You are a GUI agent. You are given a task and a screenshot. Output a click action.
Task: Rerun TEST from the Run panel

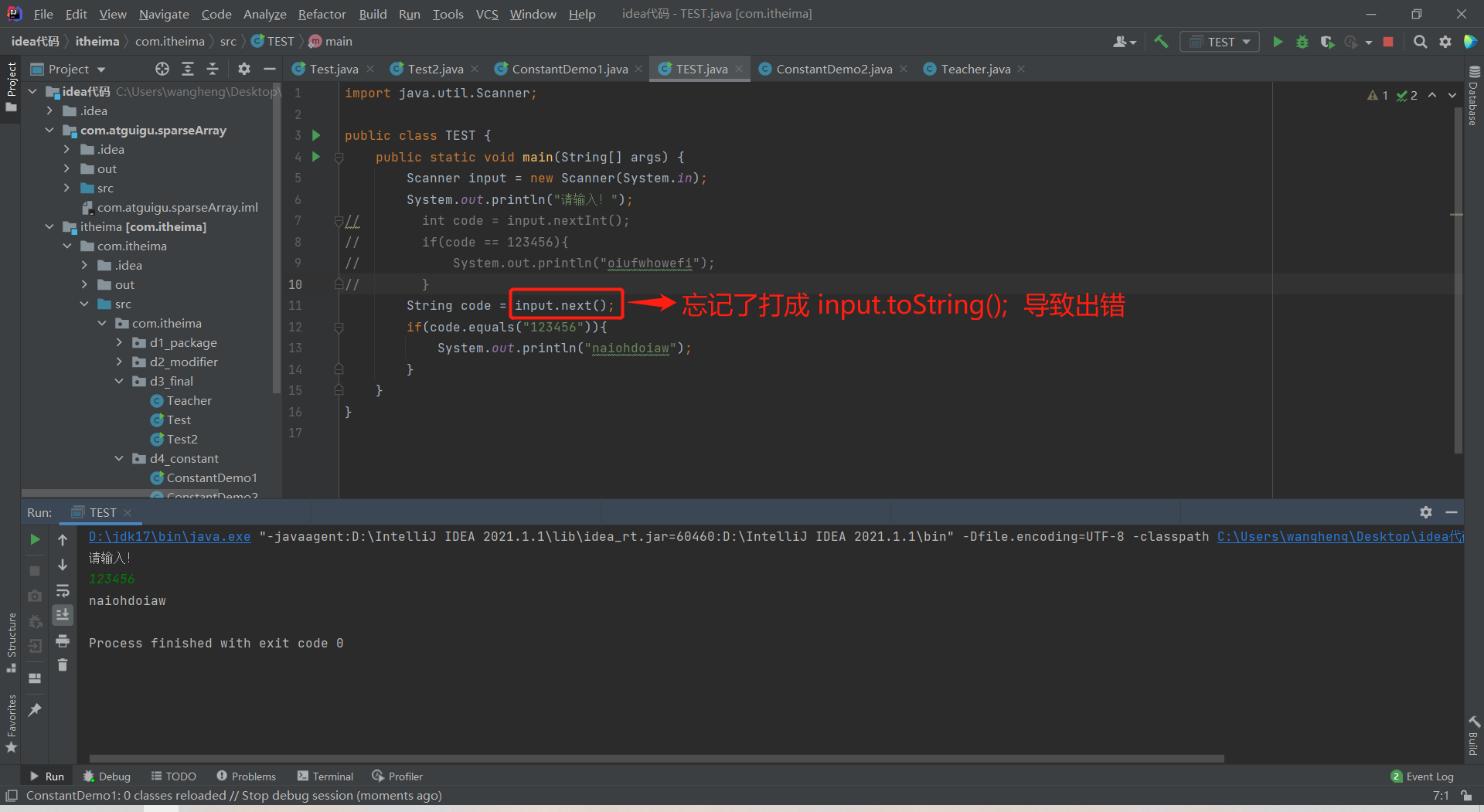(35, 539)
